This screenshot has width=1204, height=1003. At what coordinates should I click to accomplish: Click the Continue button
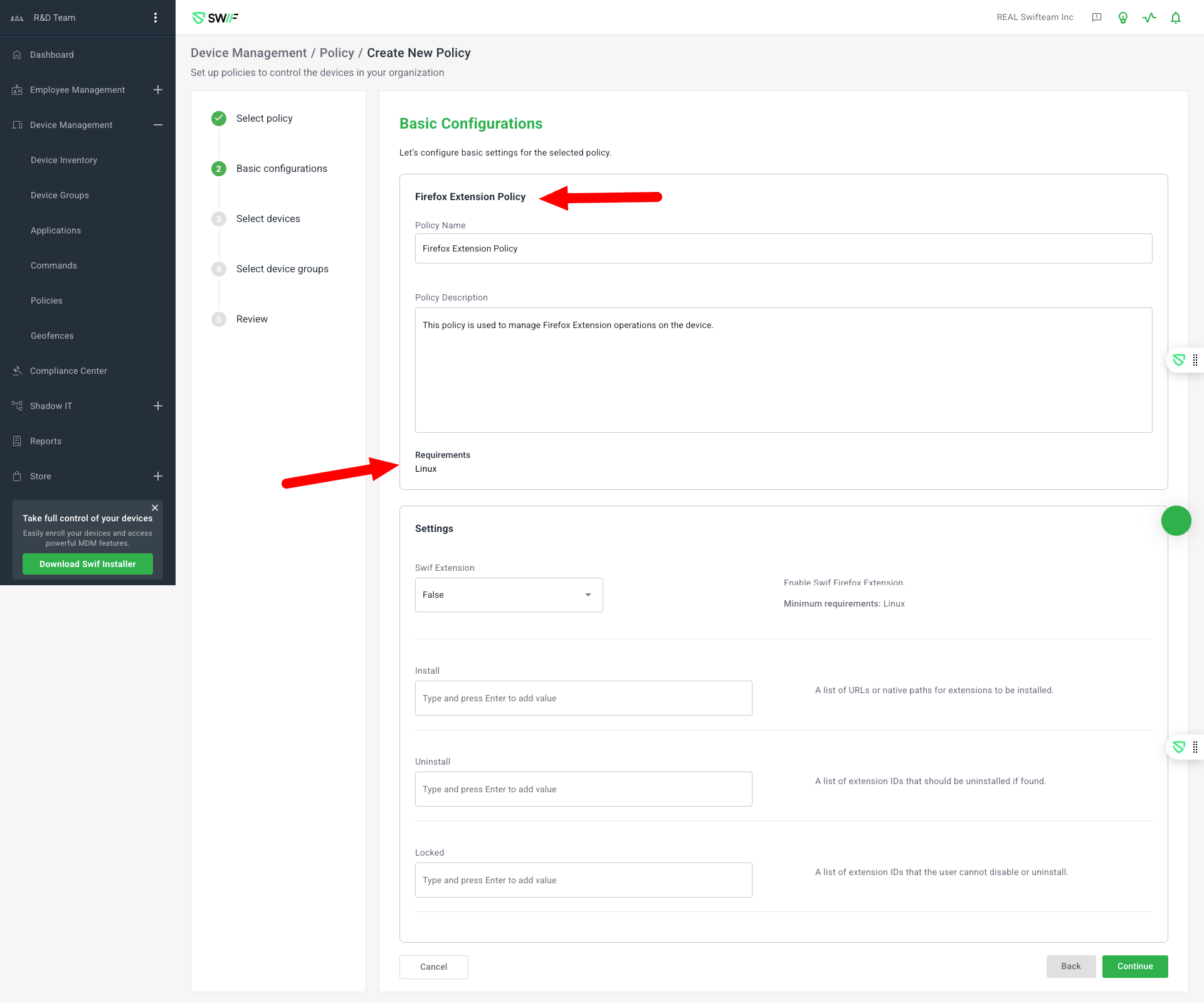coord(1134,966)
